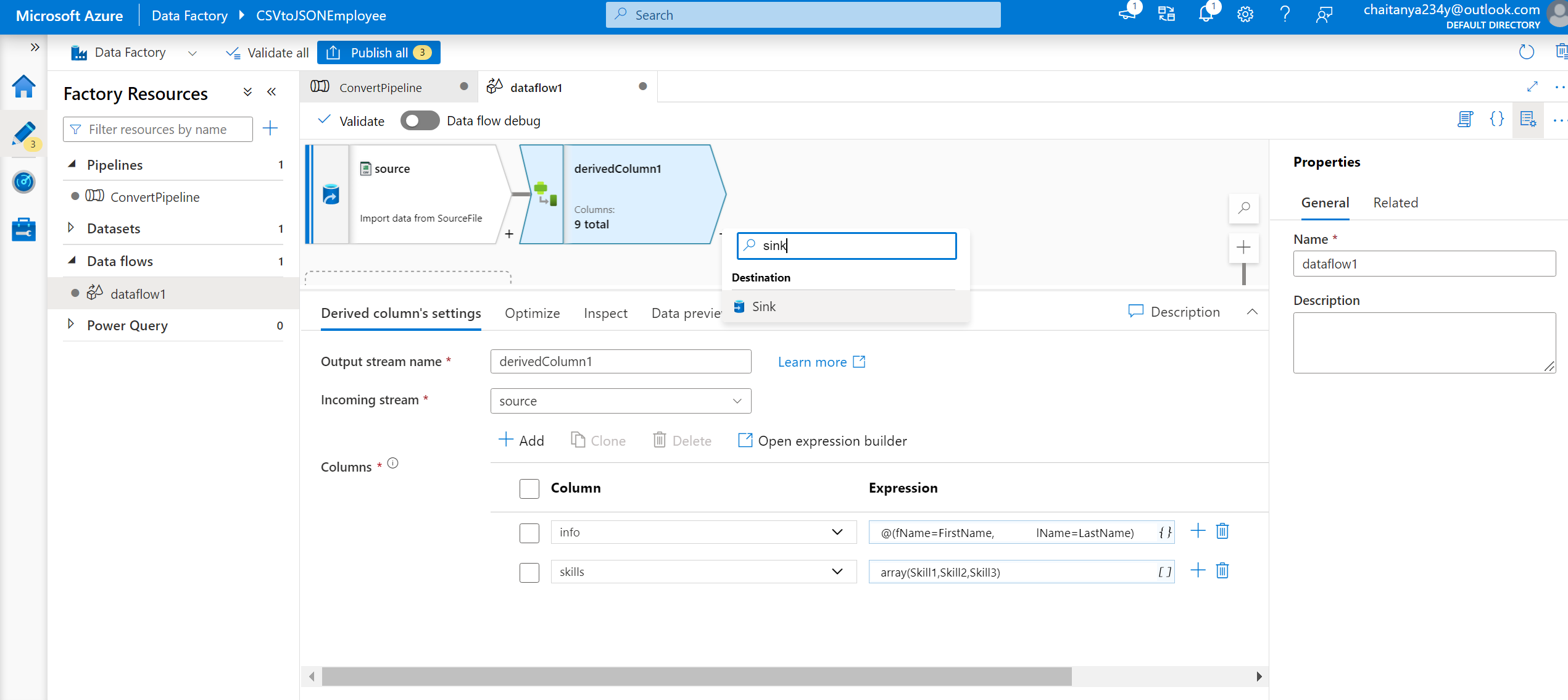
Task: Click the Cloud Shell announcements icon
Action: 1127,14
